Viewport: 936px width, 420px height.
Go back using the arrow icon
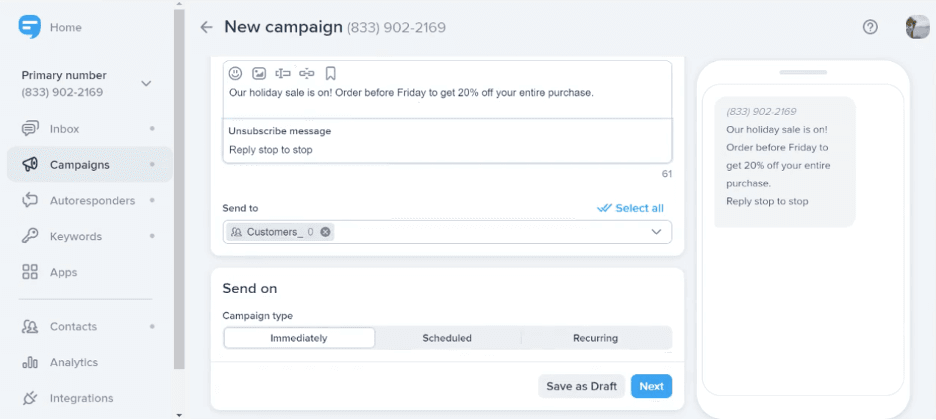(207, 27)
